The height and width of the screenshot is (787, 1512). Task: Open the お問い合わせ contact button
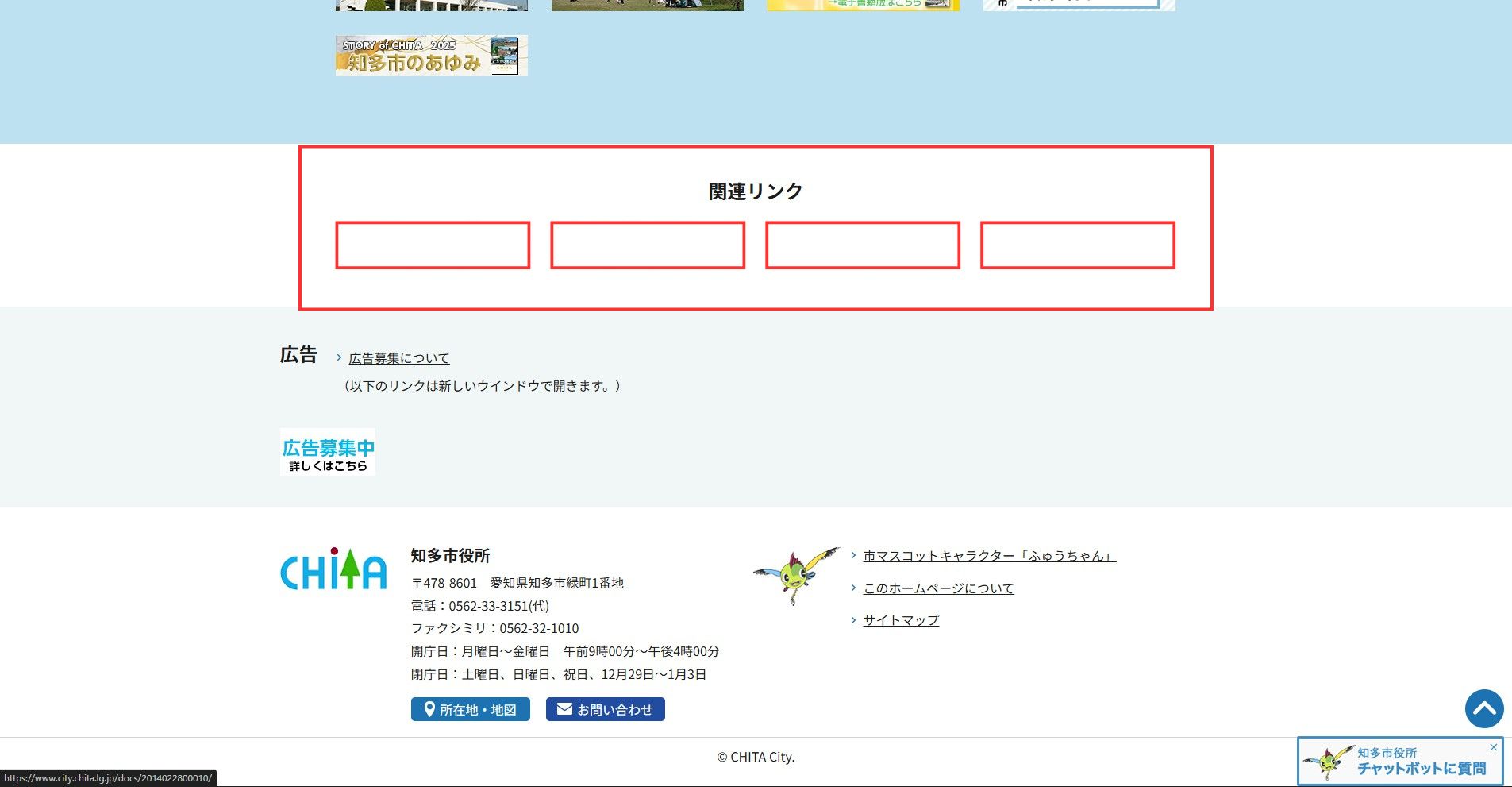(x=606, y=709)
